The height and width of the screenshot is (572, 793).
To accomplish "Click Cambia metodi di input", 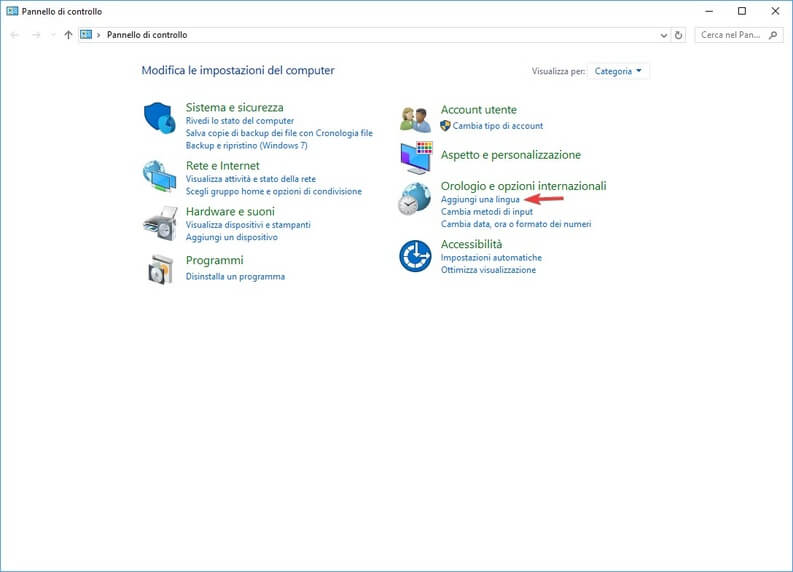I will coord(487,212).
